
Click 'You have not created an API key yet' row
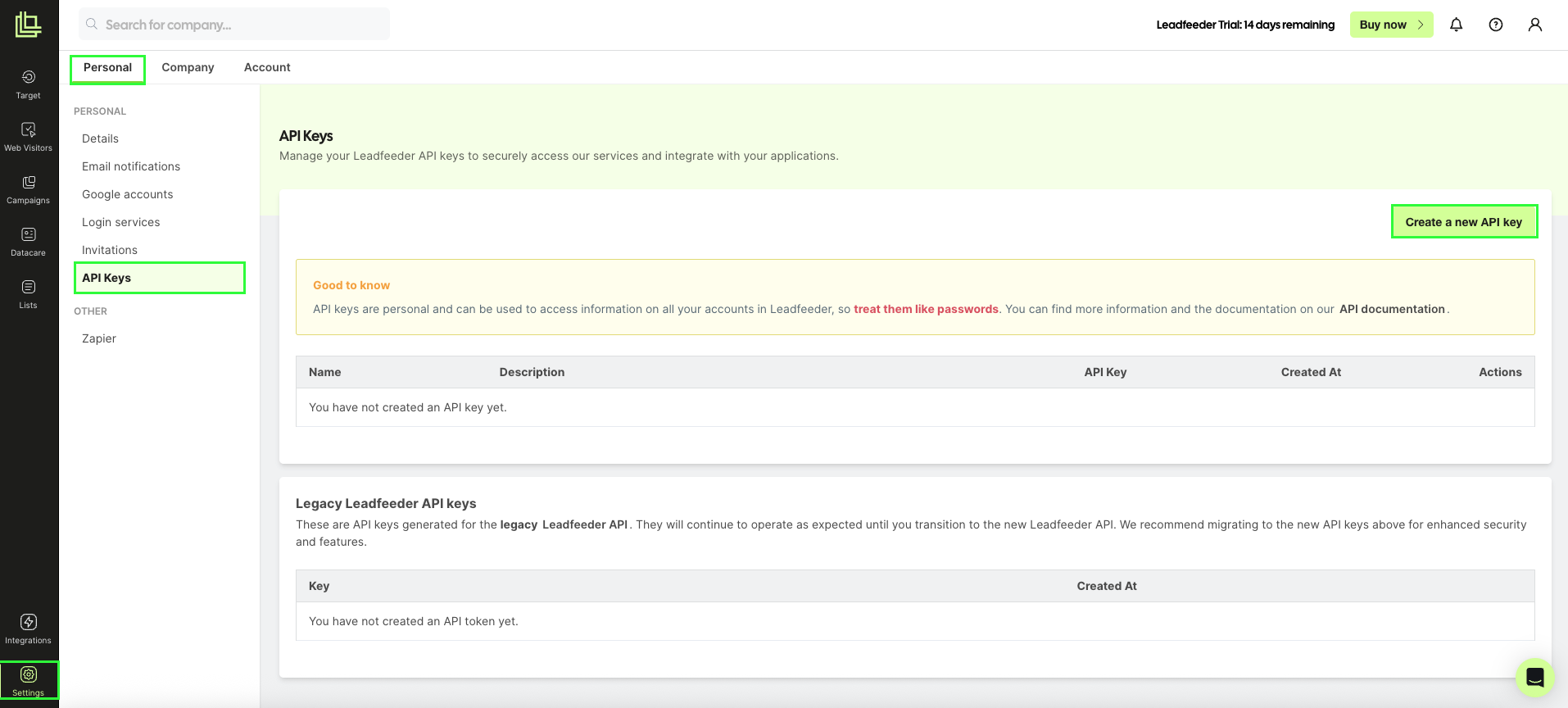click(915, 407)
